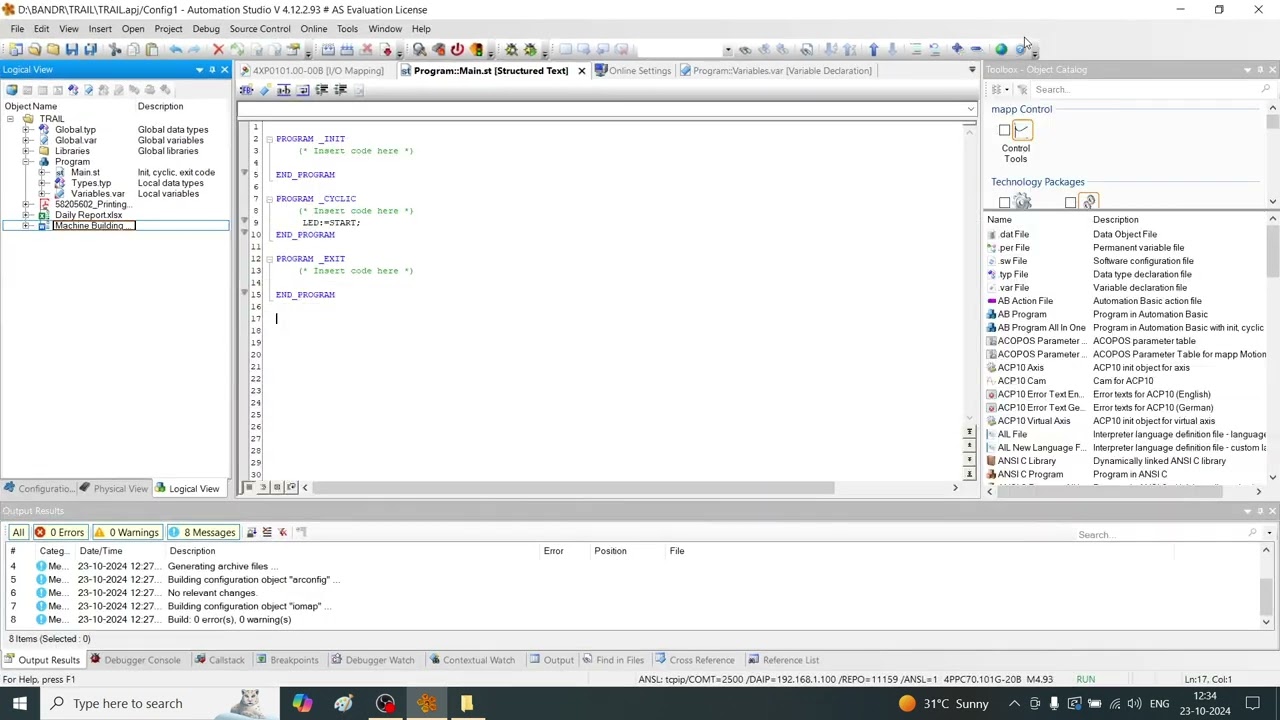Screen dimensions: 1280x720
Task: Click the red power restart icon
Action: coord(457,49)
